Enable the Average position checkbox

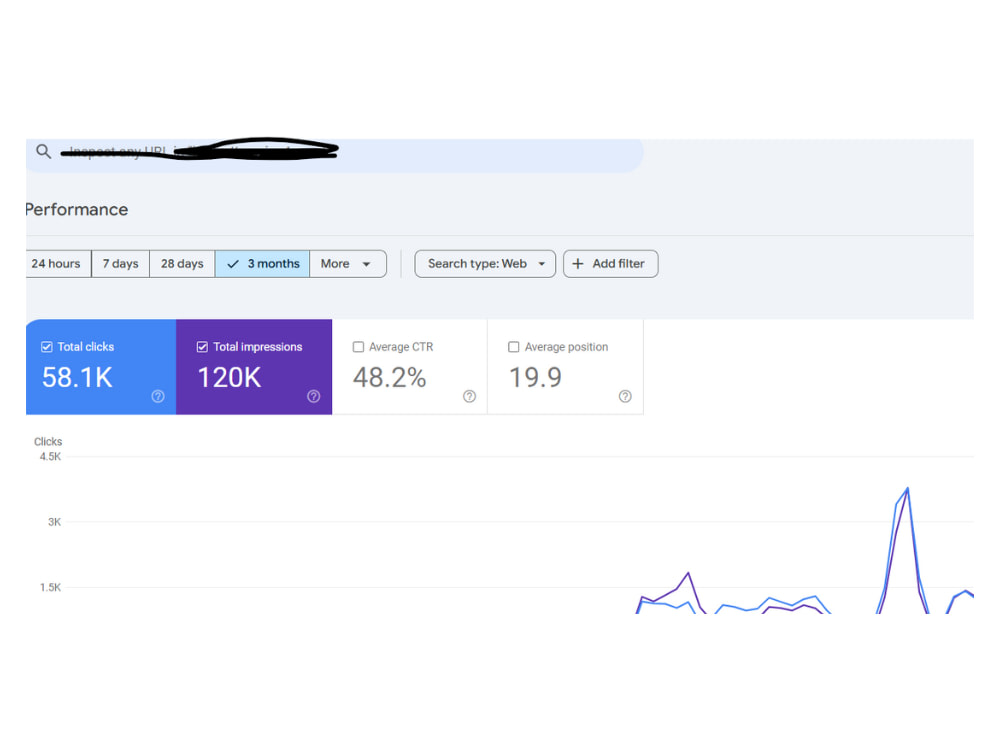(x=513, y=347)
